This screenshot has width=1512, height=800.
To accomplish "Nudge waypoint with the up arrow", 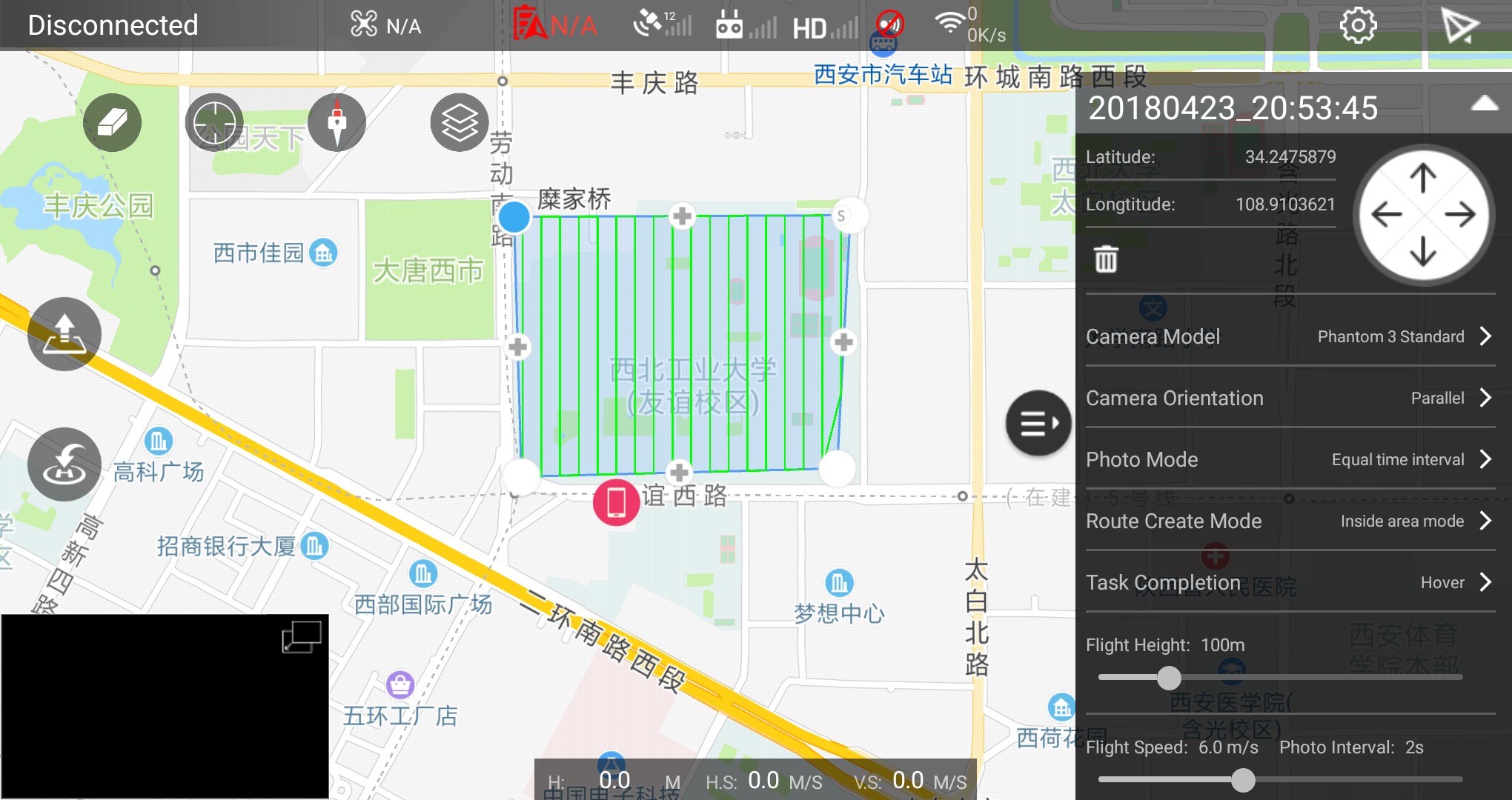I will pos(1423,178).
